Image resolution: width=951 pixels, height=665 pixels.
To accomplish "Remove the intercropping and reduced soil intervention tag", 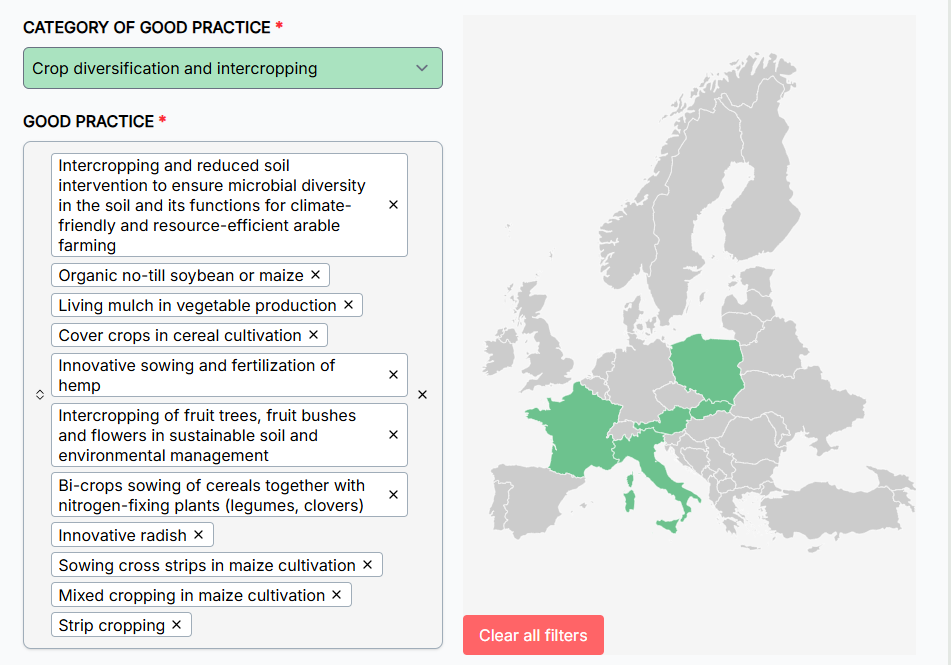I will click(x=393, y=205).
